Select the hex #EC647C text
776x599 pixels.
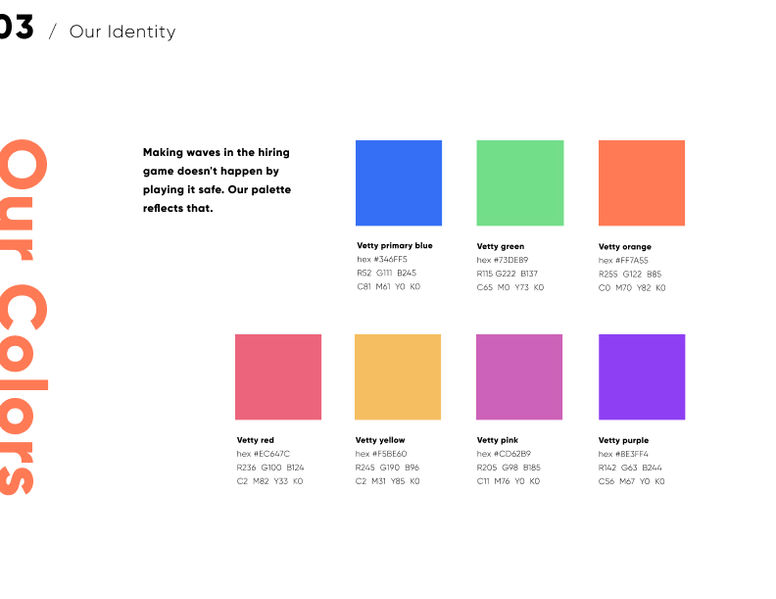click(263, 454)
